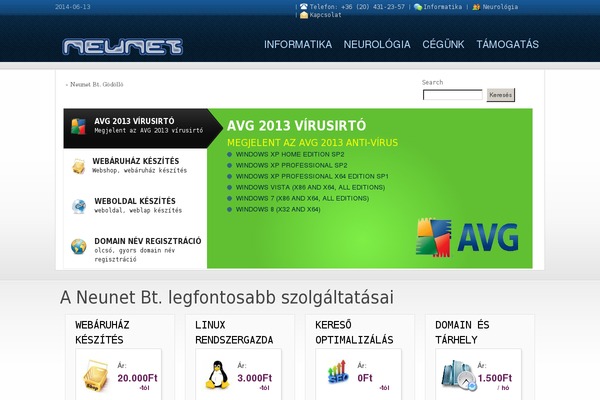Follow the Neurológia link in top bar

pos(500,7)
